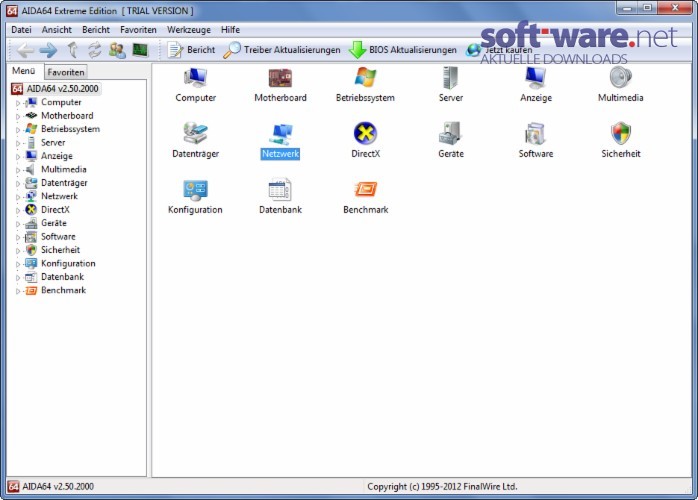Click the Refresh toolbar icon

(94, 50)
